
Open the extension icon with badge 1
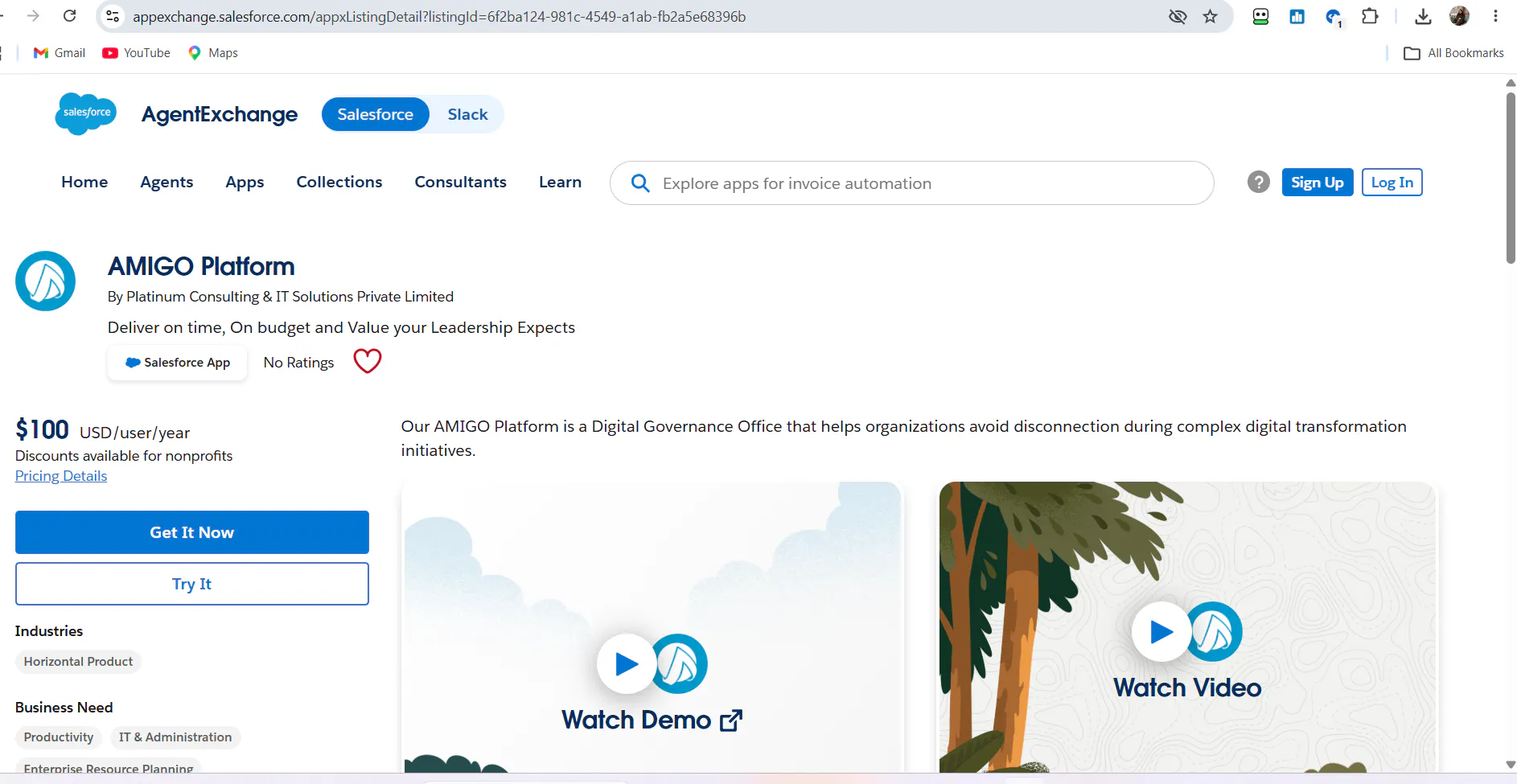click(x=1334, y=17)
